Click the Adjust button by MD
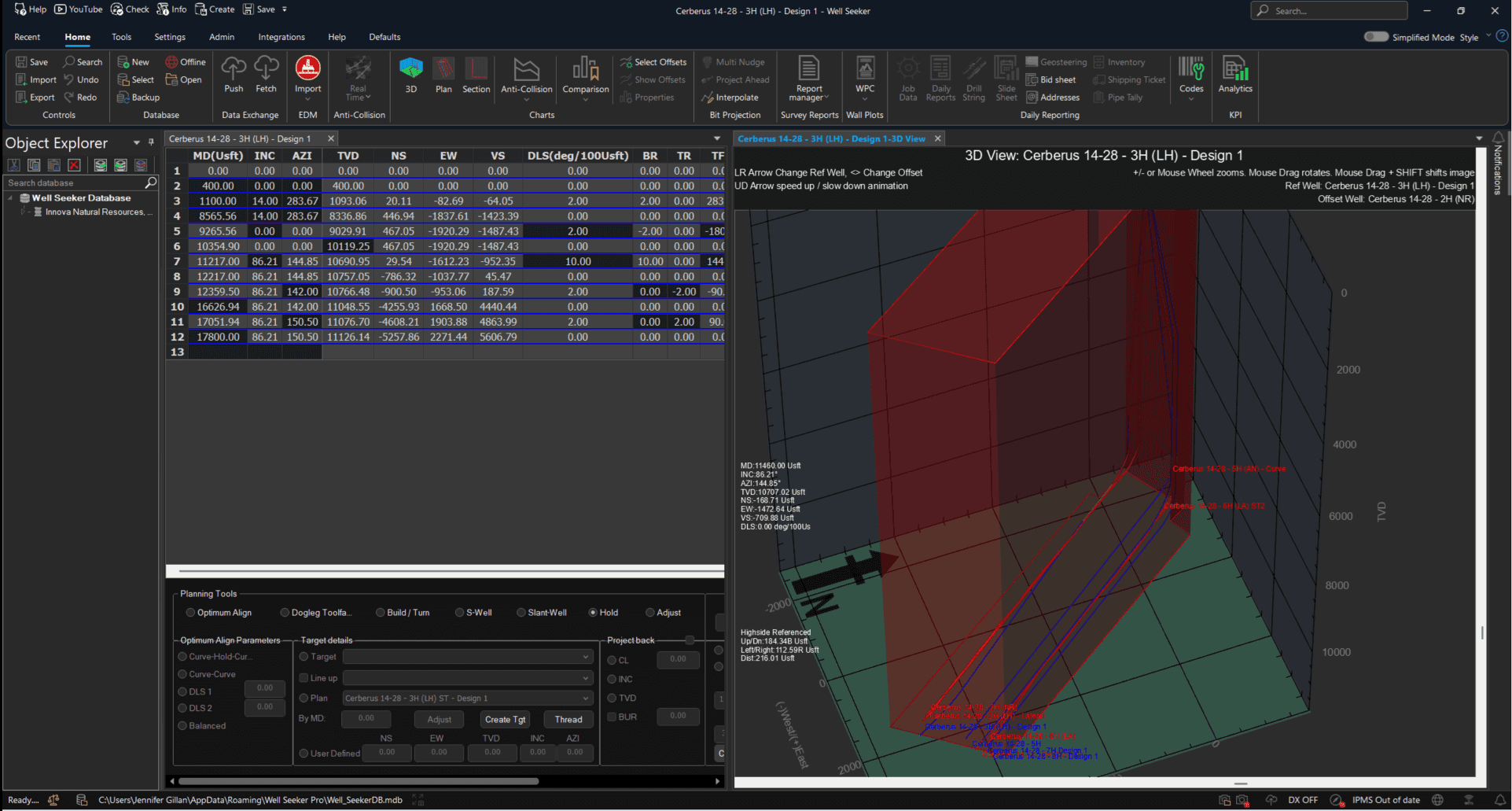This screenshot has width=1512, height=811. coord(439,720)
